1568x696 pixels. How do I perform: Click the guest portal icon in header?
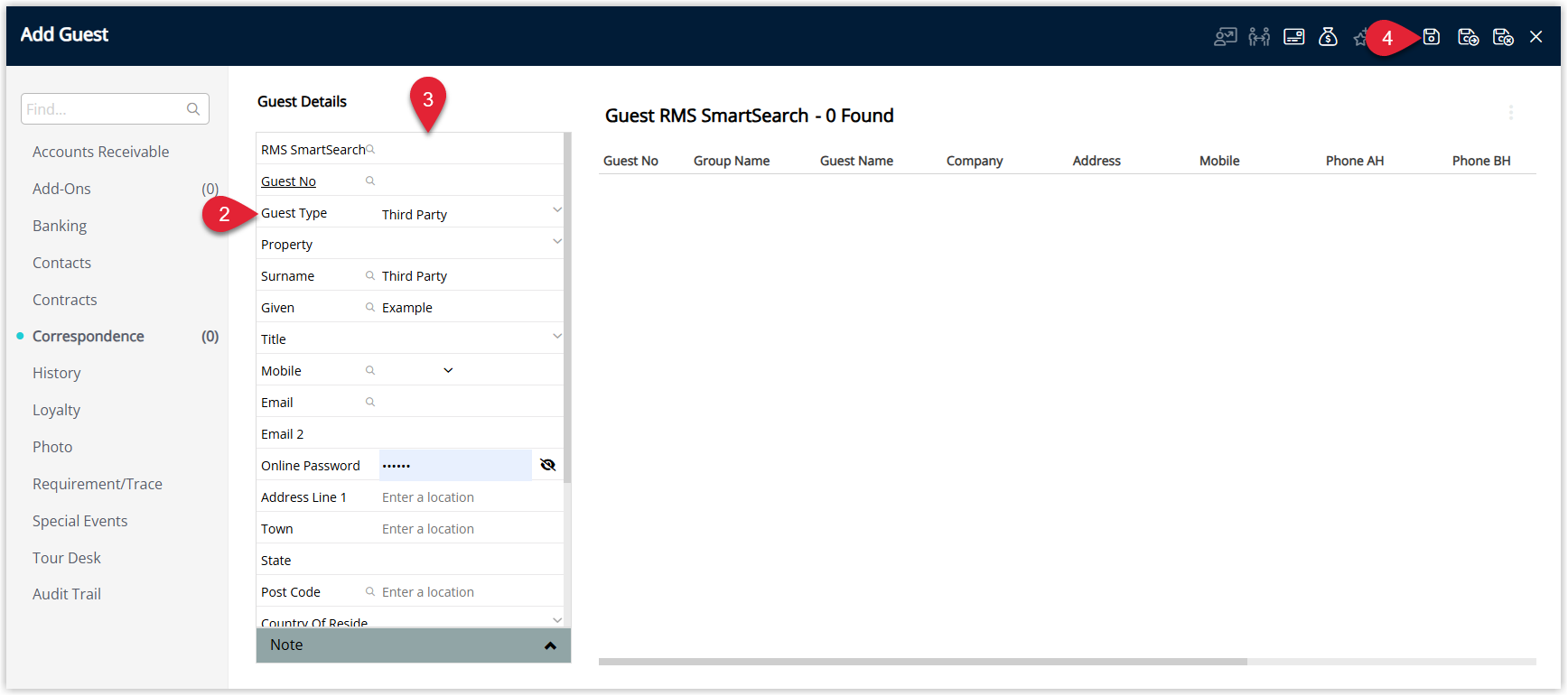pyautogui.click(x=1225, y=37)
